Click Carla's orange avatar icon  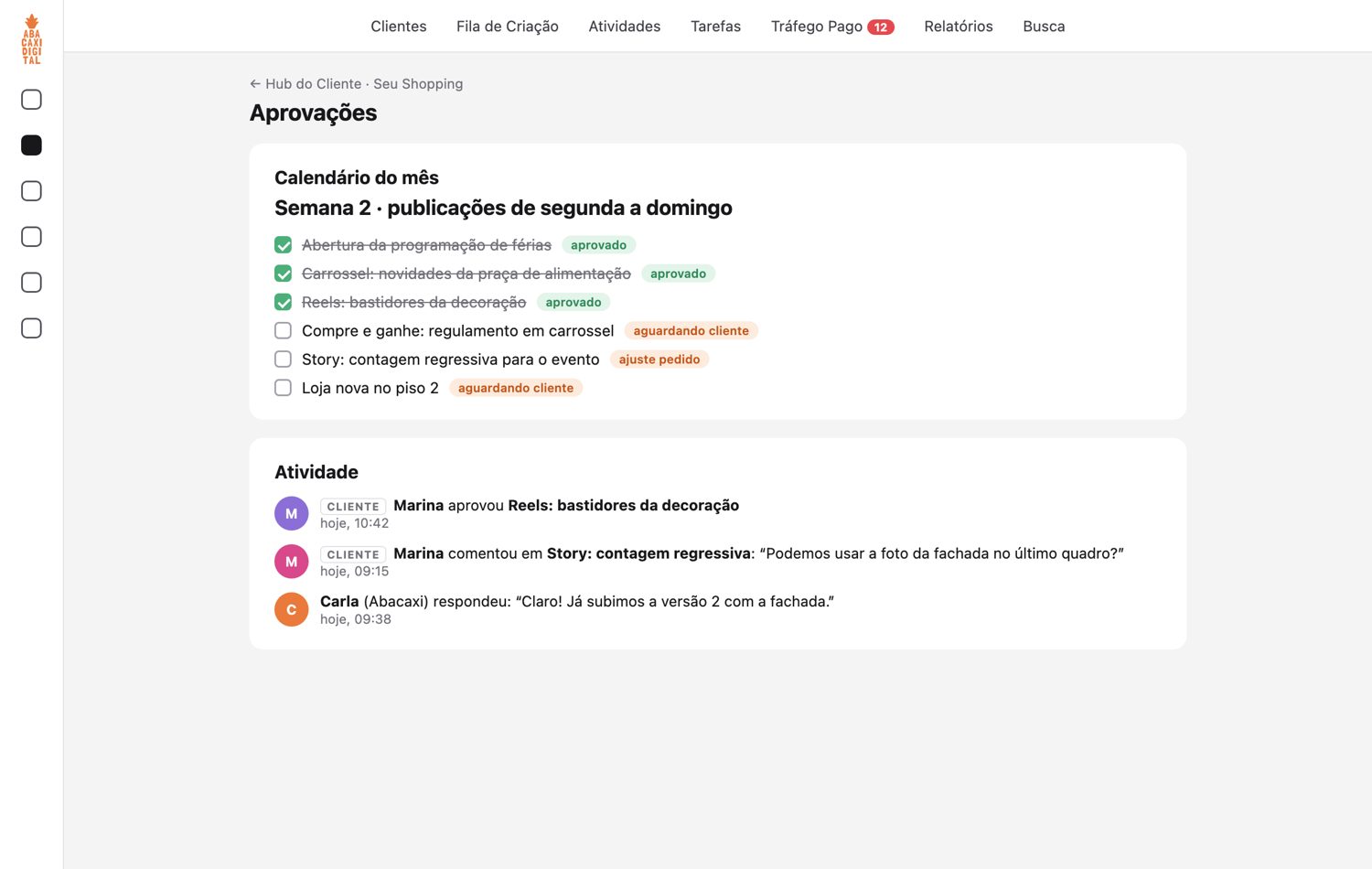coord(291,609)
